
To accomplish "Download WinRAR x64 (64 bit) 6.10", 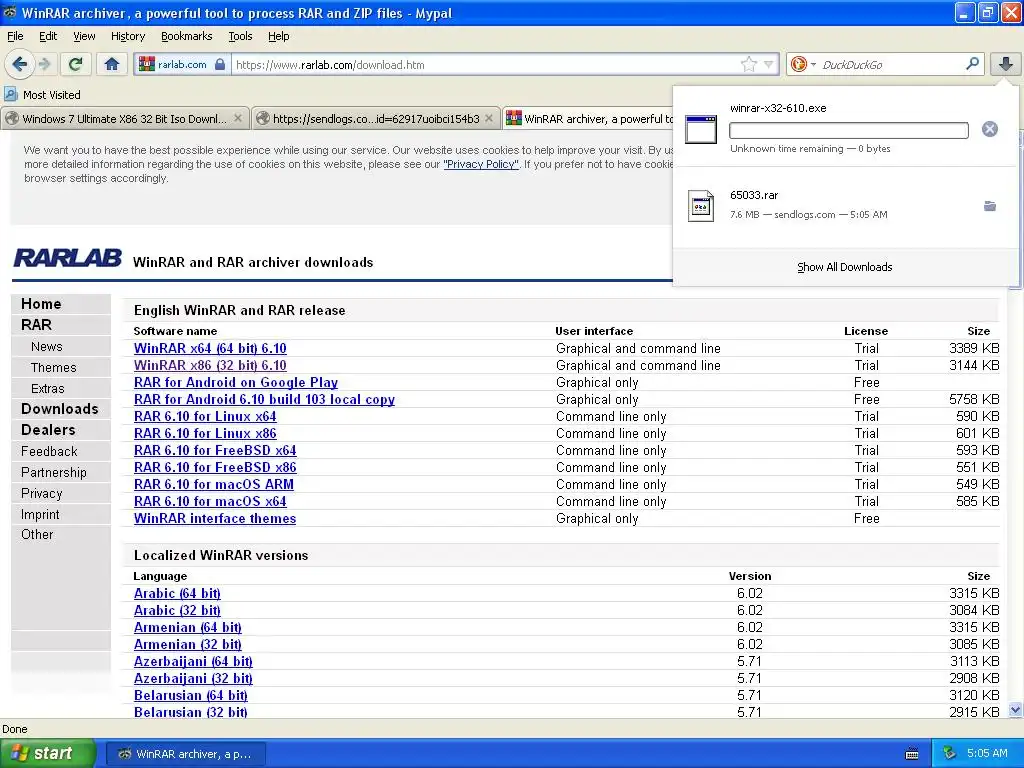I will pyautogui.click(x=210, y=348).
